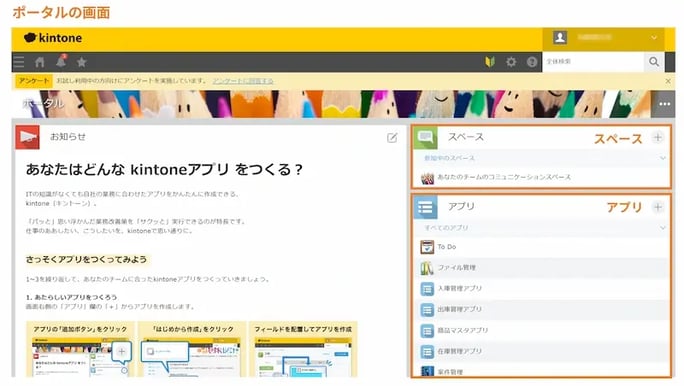Click the アプリの追加ボタンをクリック thumbnail
Screen dimensions: 684x386
coord(80,349)
